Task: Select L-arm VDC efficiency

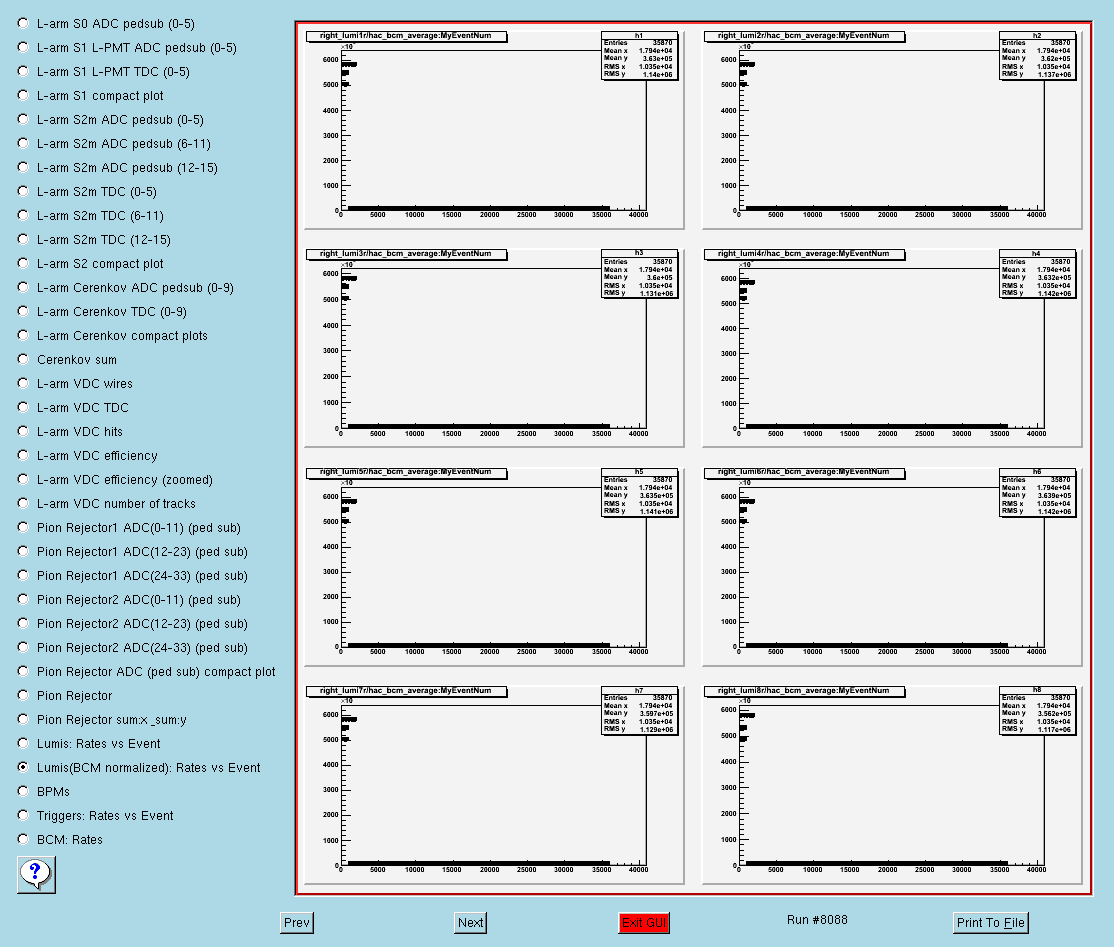Action: click(23, 455)
